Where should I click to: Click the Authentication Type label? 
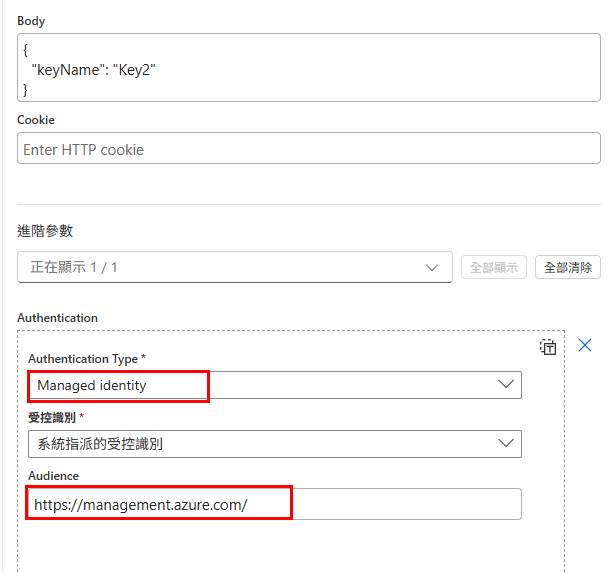[83, 359]
